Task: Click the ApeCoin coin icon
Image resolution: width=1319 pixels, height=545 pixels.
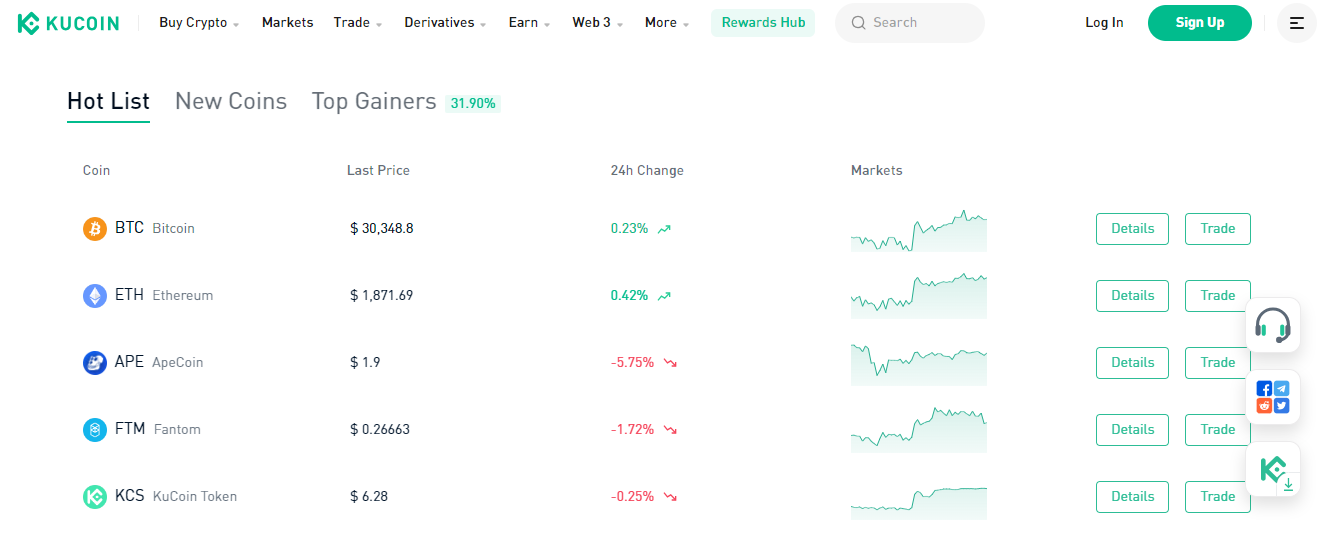Action: pyautogui.click(x=95, y=363)
